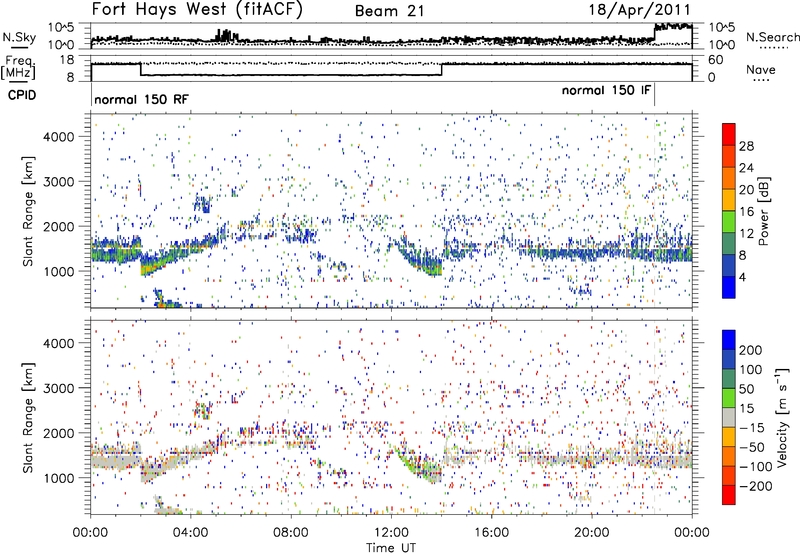Click the date '18/Apr/2011'
The image size is (800, 554).
(x=640, y=10)
